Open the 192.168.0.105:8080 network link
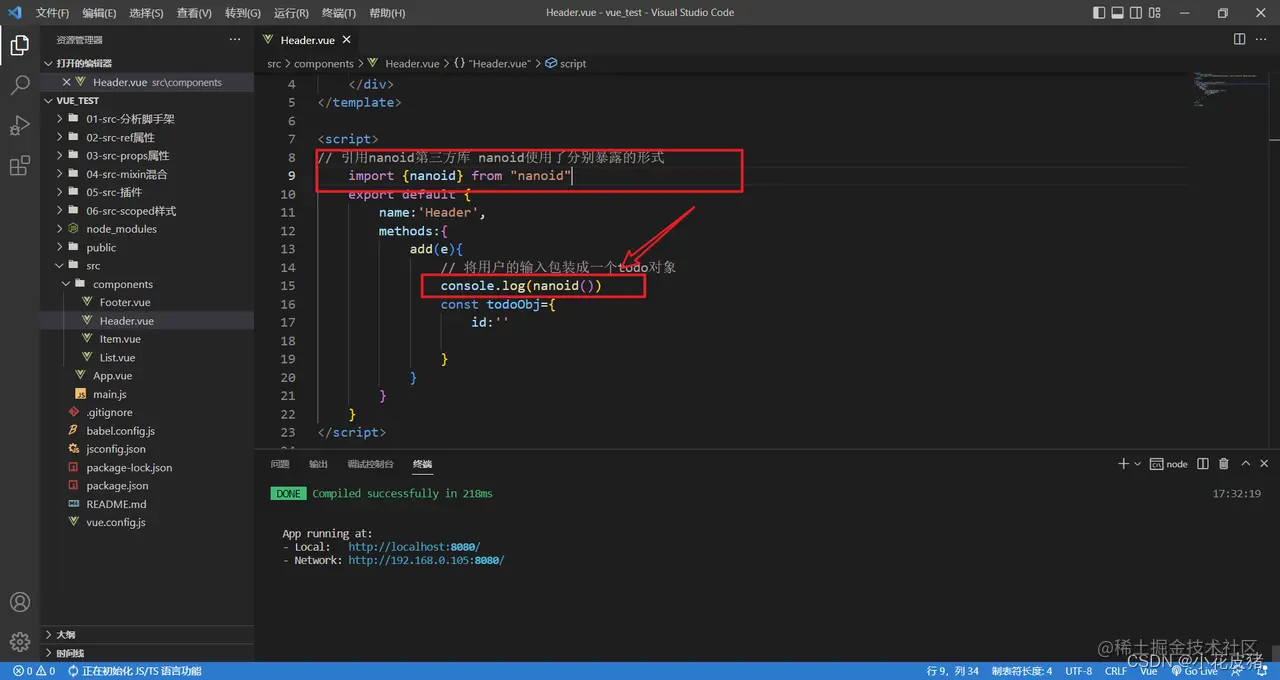Image resolution: width=1280 pixels, height=680 pixels. pyautogui.click(x=426, y=560)
